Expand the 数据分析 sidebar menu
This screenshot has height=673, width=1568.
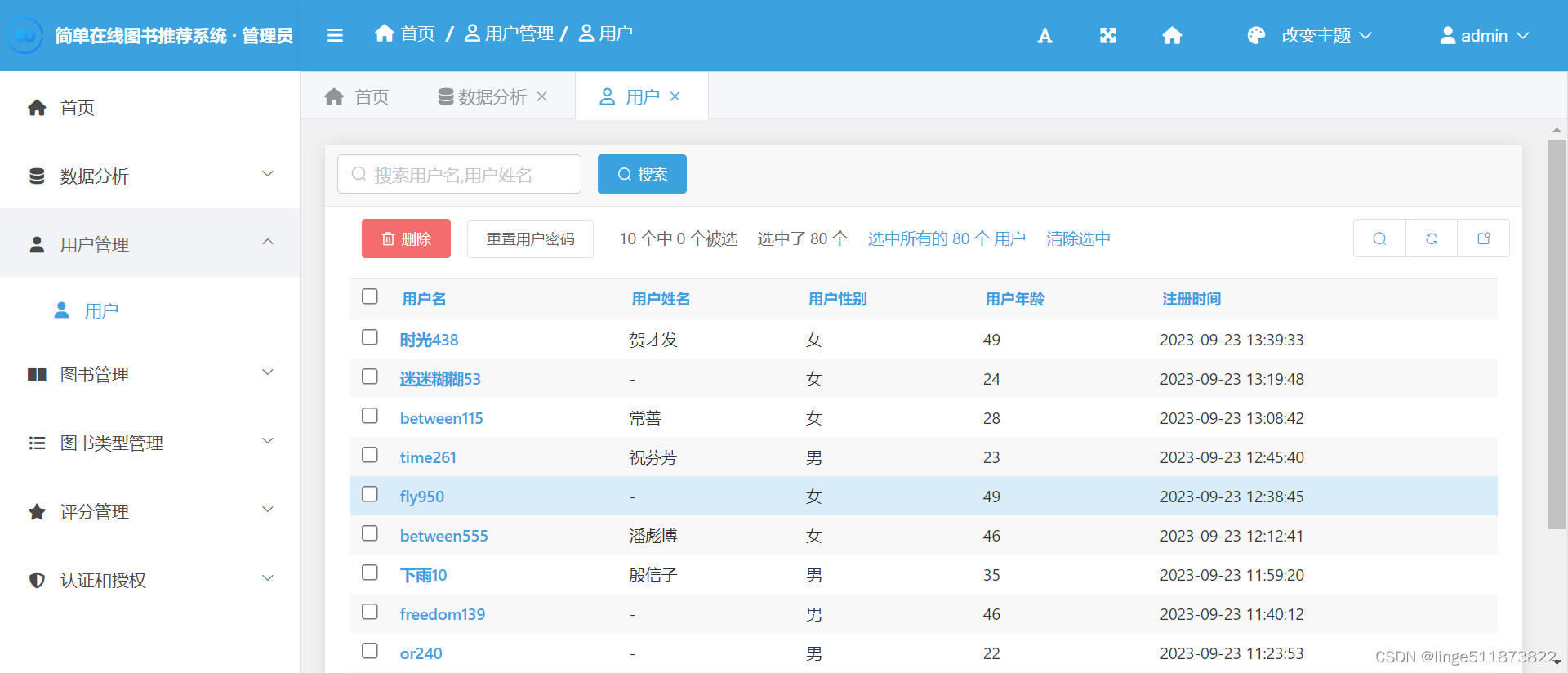pos(267,174)
